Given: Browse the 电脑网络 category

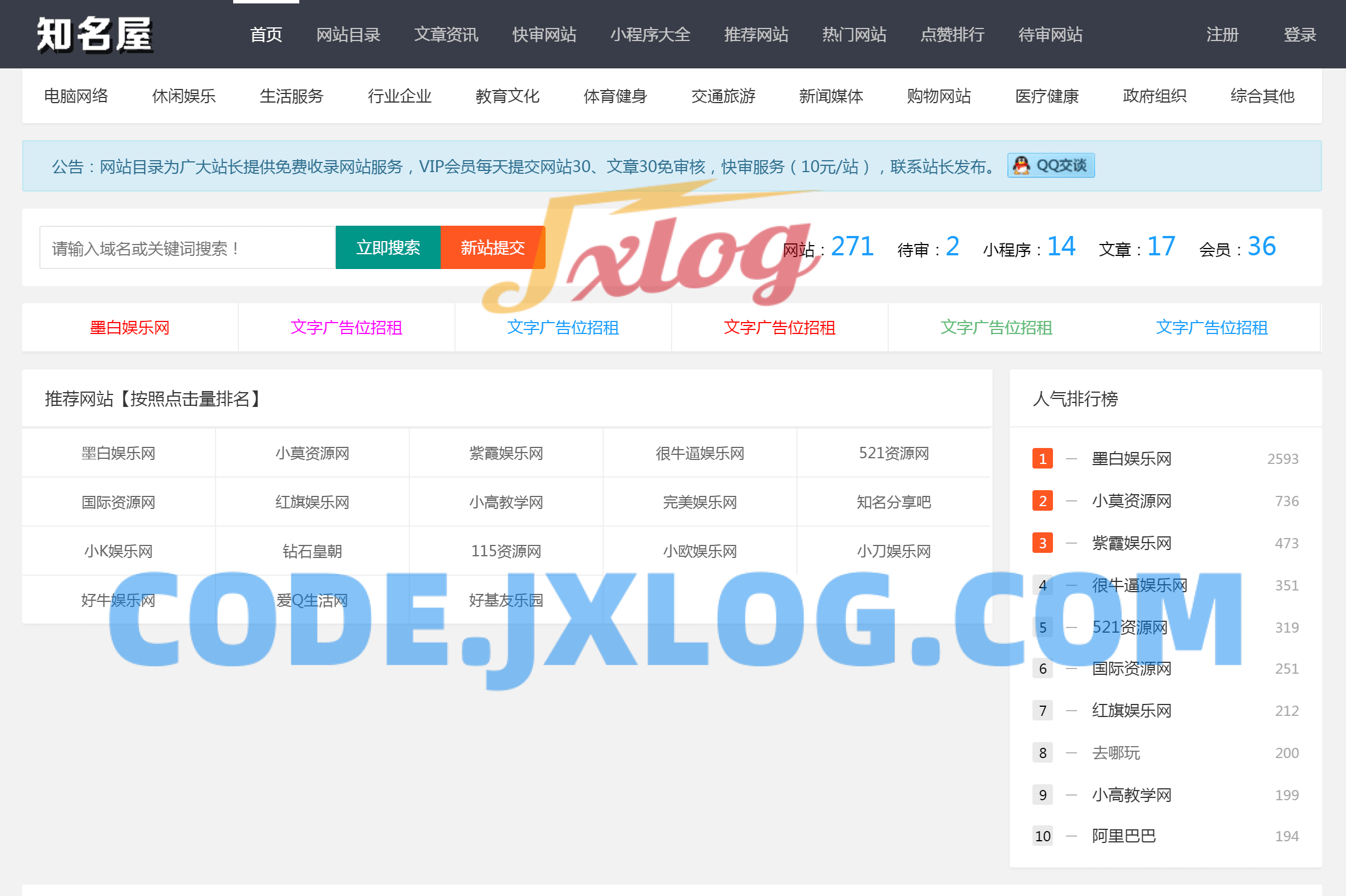Looking at the screenshot, I should [76, 96].
